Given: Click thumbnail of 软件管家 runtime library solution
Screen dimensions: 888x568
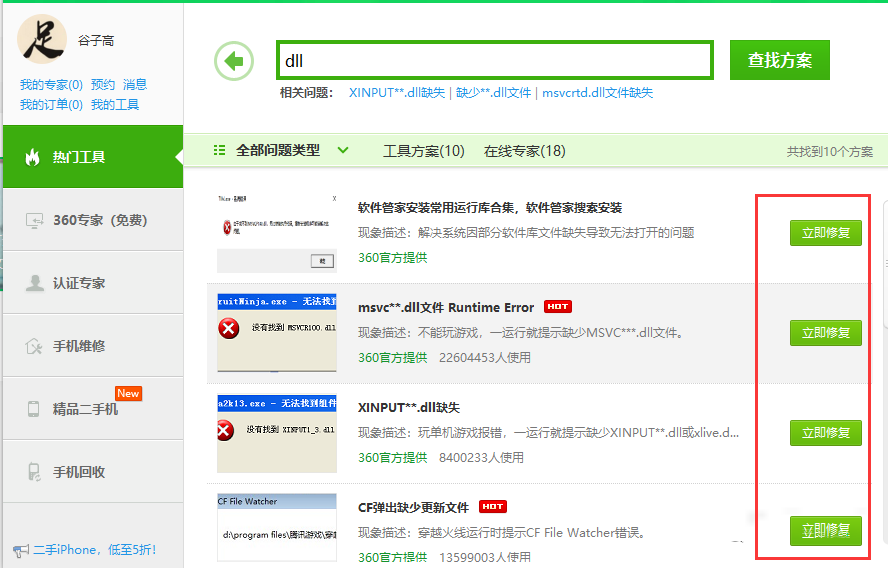Looking at the screenshot, I should tap(277, 233).
